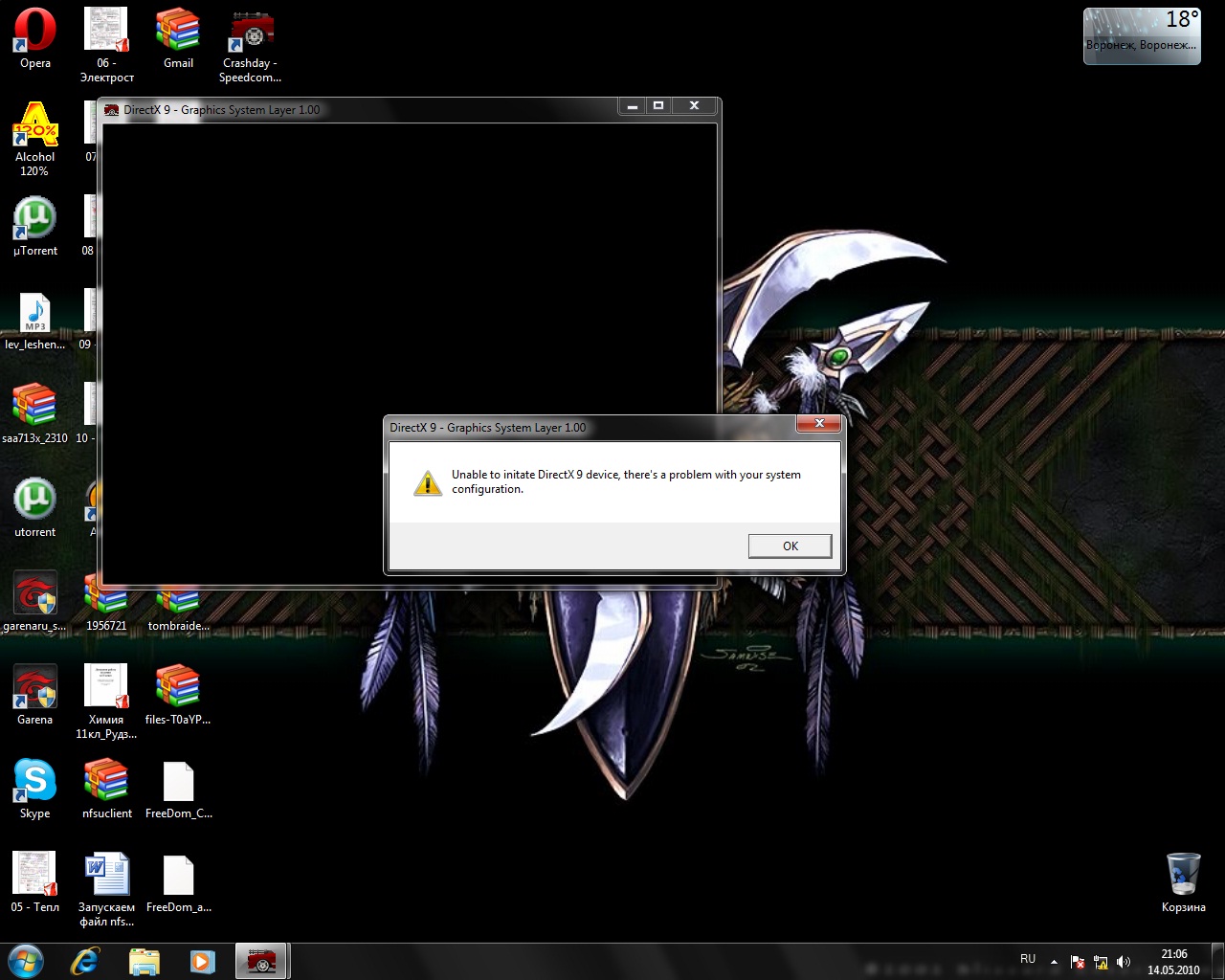Select the Crashday Speedcom shortcut icon
1225x980 pixels.
click(x=250, y=45)
